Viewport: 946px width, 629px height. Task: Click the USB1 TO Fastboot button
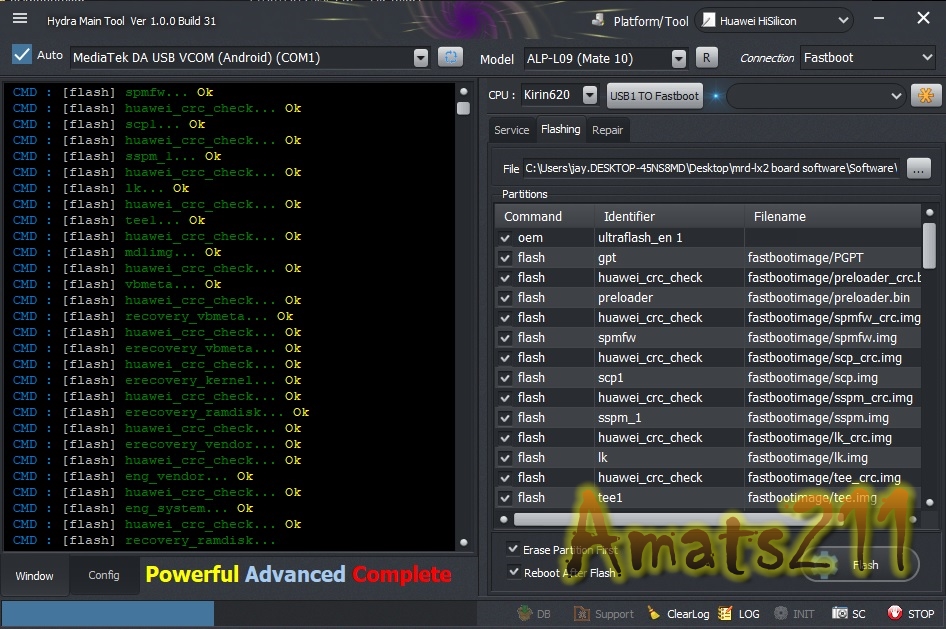point(655,96)
